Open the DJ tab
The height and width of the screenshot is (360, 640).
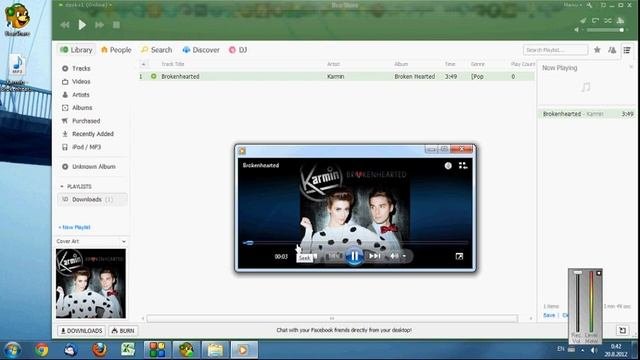tap(238, 50)
